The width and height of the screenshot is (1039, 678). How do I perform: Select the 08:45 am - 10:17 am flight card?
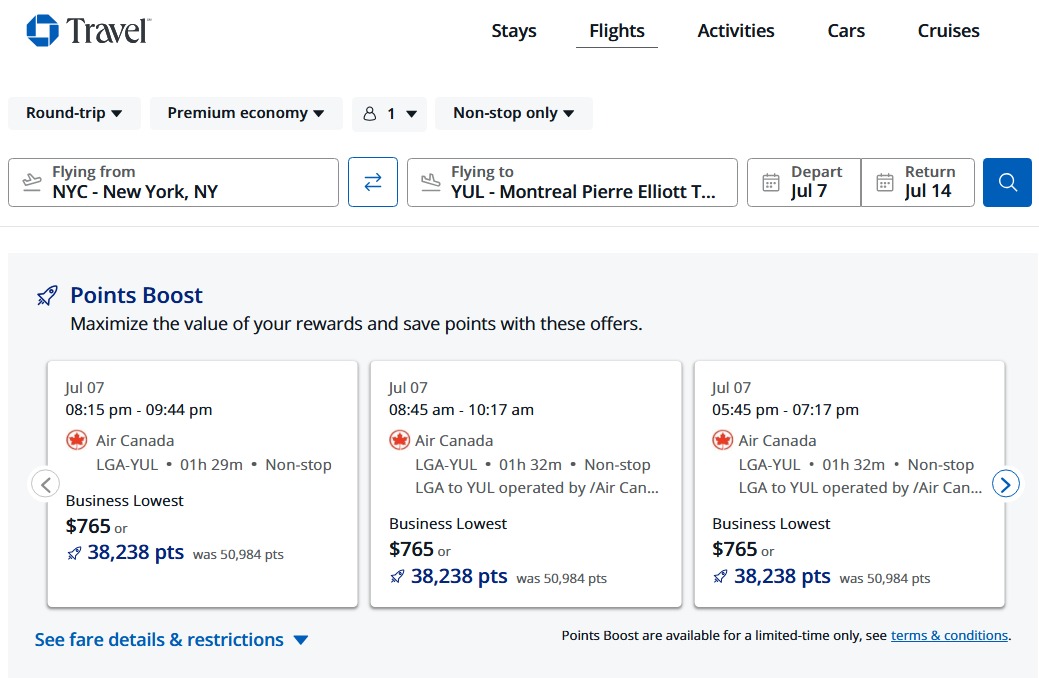[526, 484]
